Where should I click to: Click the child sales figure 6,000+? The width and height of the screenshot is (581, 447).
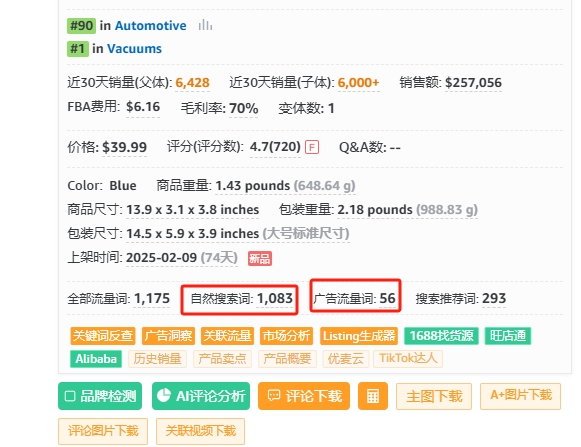pos(358,82)
